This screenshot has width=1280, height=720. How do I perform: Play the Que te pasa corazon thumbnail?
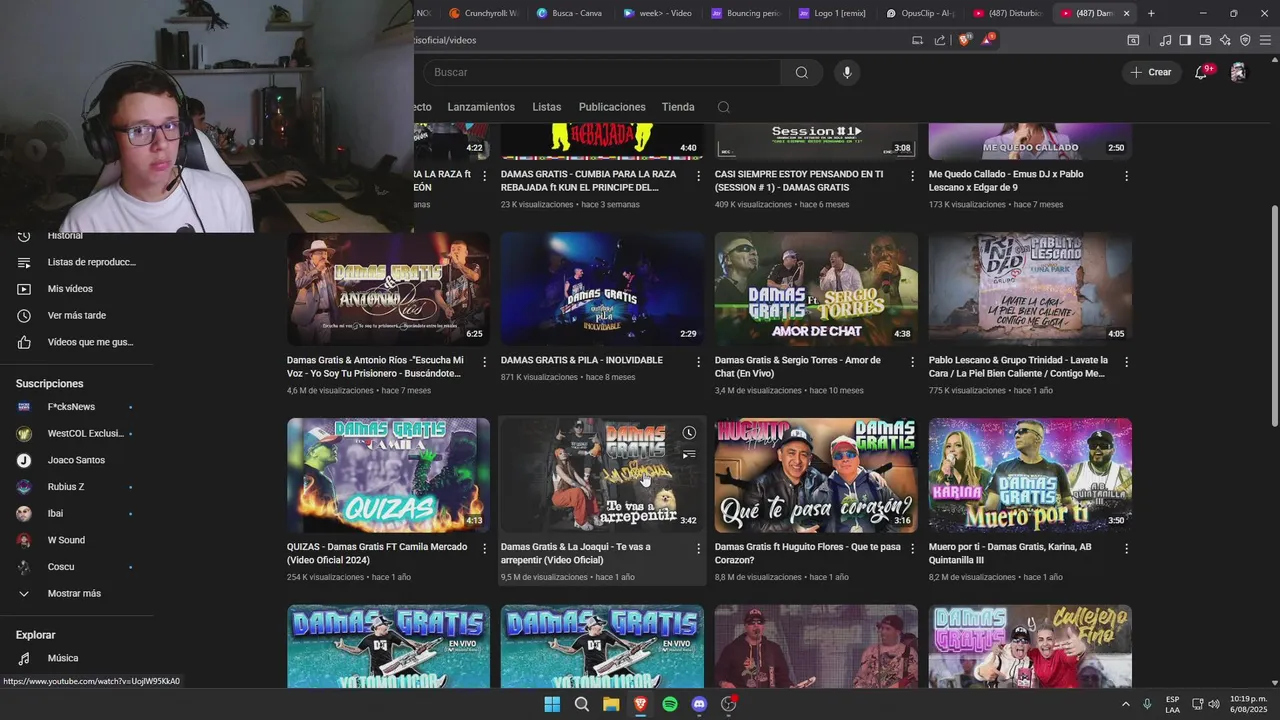(x=816, y=475)
